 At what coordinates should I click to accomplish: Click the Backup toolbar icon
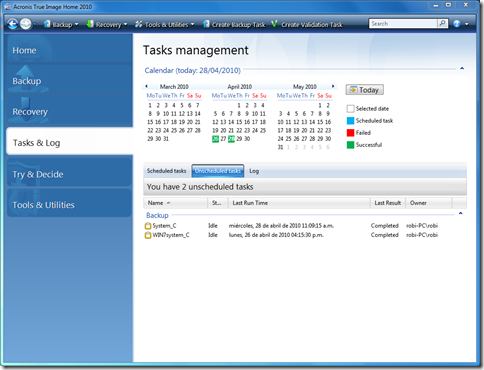point(47,24)
